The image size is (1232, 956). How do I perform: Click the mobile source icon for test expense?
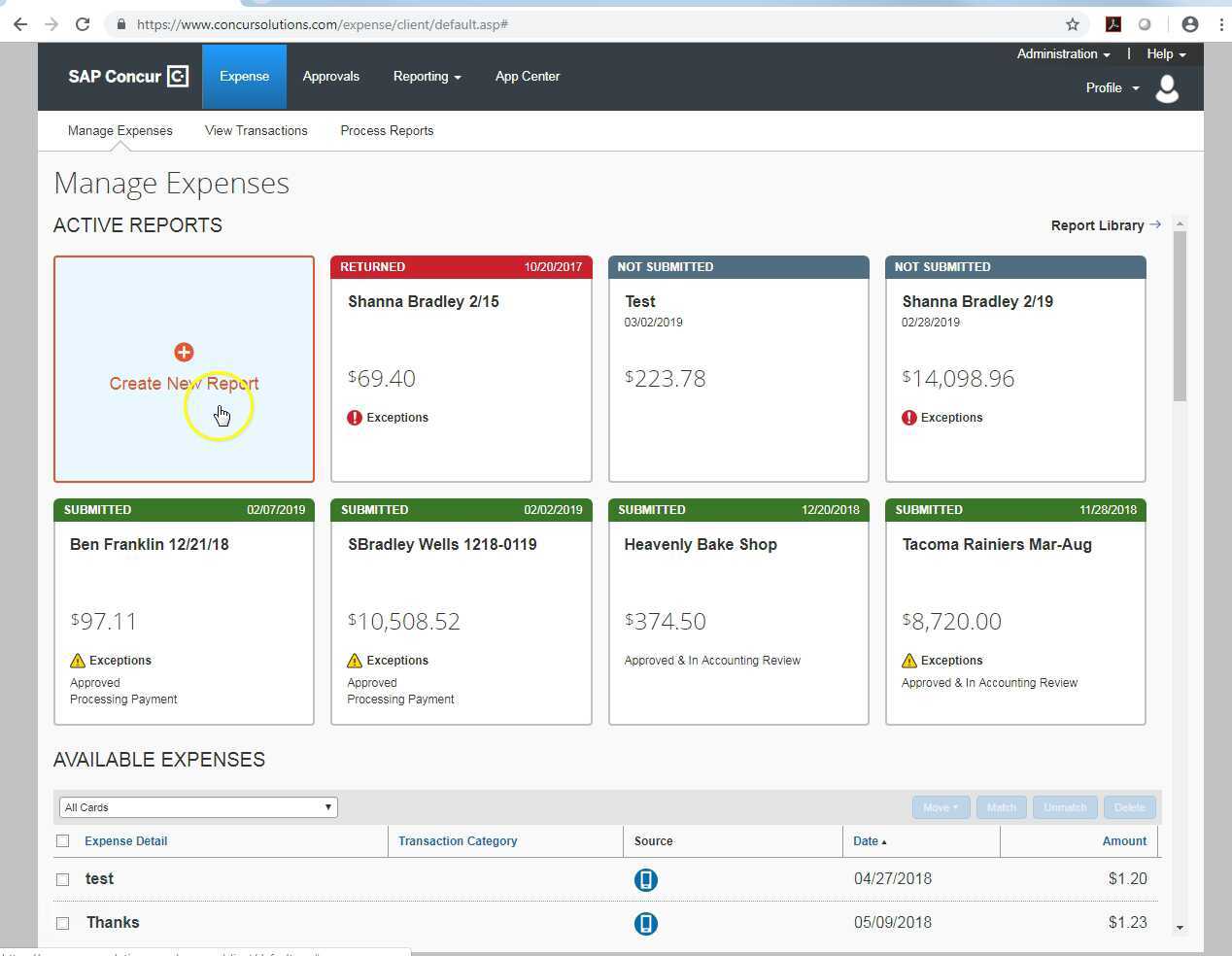tap(645, 879)
